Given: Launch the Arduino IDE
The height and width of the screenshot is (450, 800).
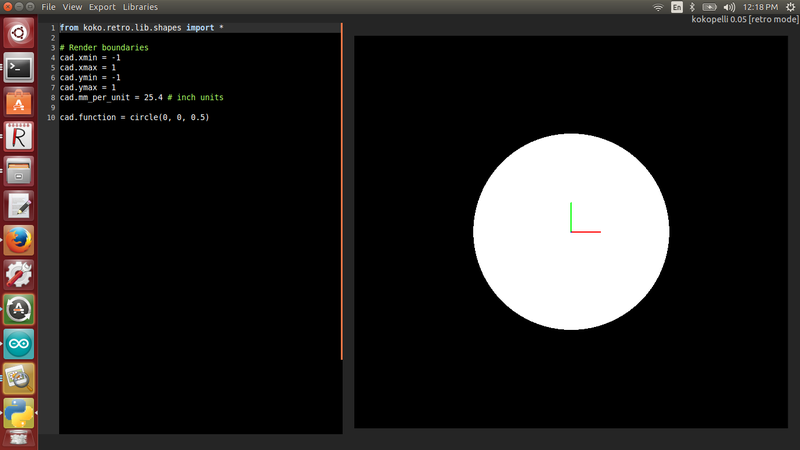Looking at the screenshot, I should [19, 343].
